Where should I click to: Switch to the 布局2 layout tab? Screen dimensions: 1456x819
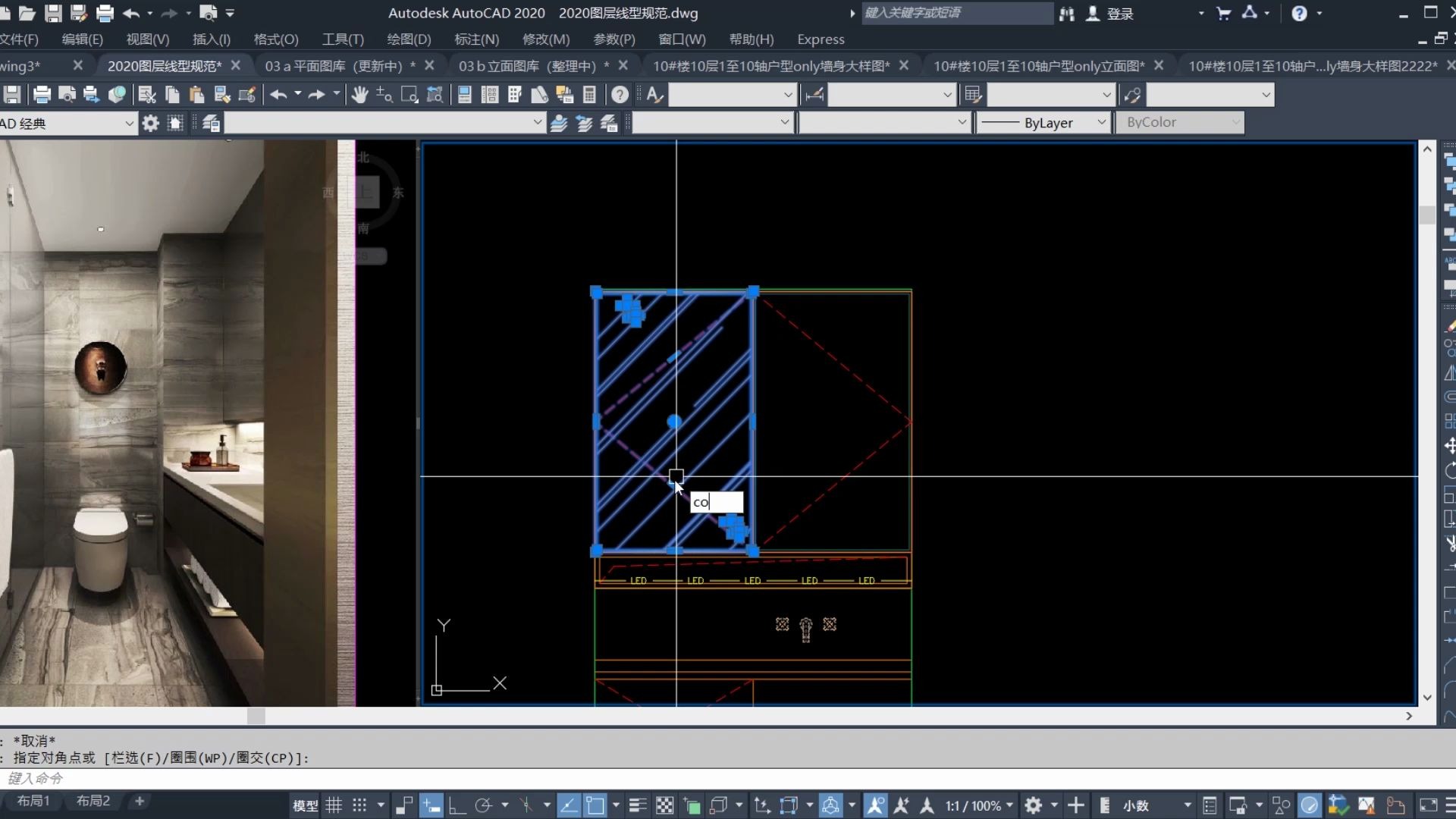pos(92,801)
